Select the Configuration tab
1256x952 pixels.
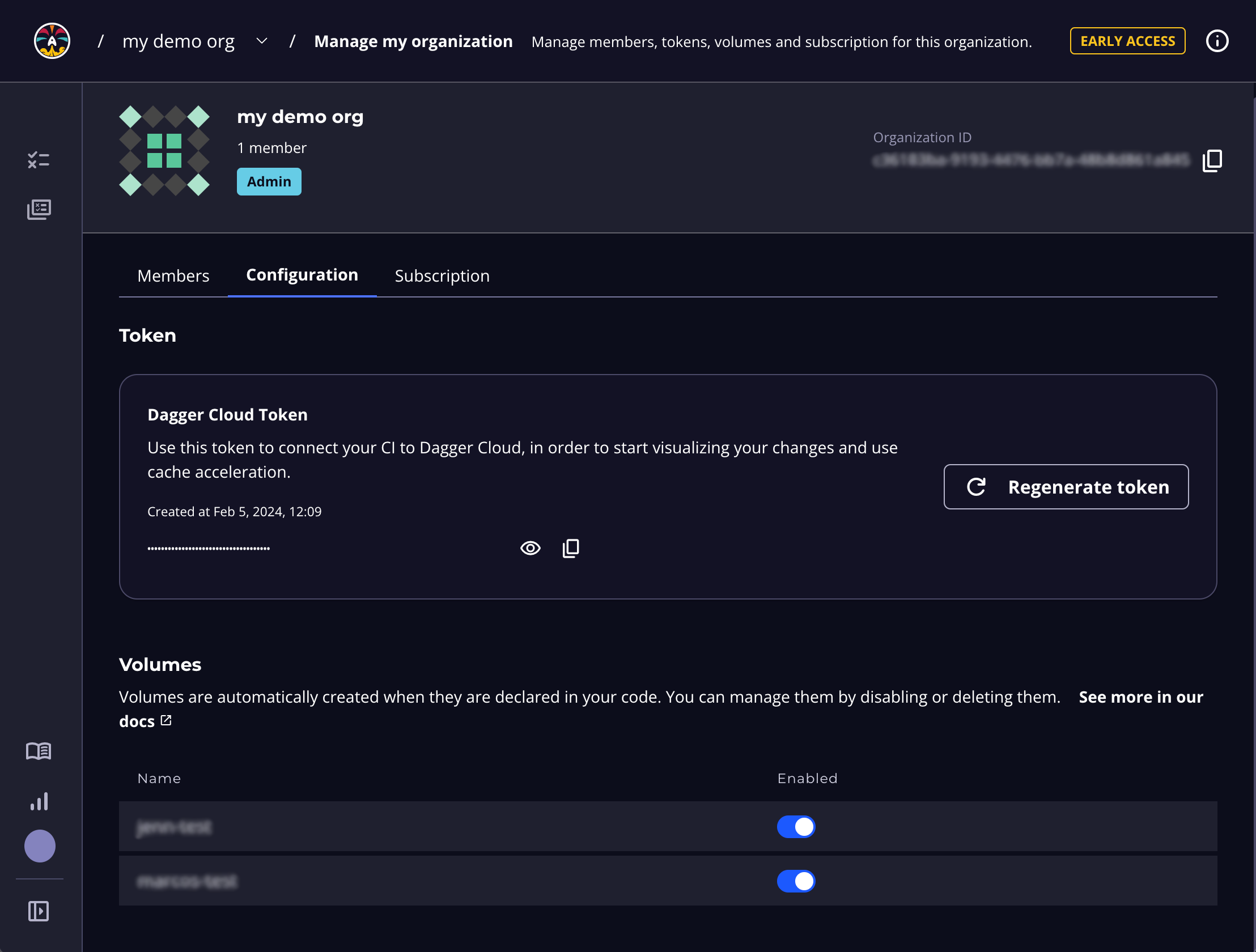click(x=302, y=275)
